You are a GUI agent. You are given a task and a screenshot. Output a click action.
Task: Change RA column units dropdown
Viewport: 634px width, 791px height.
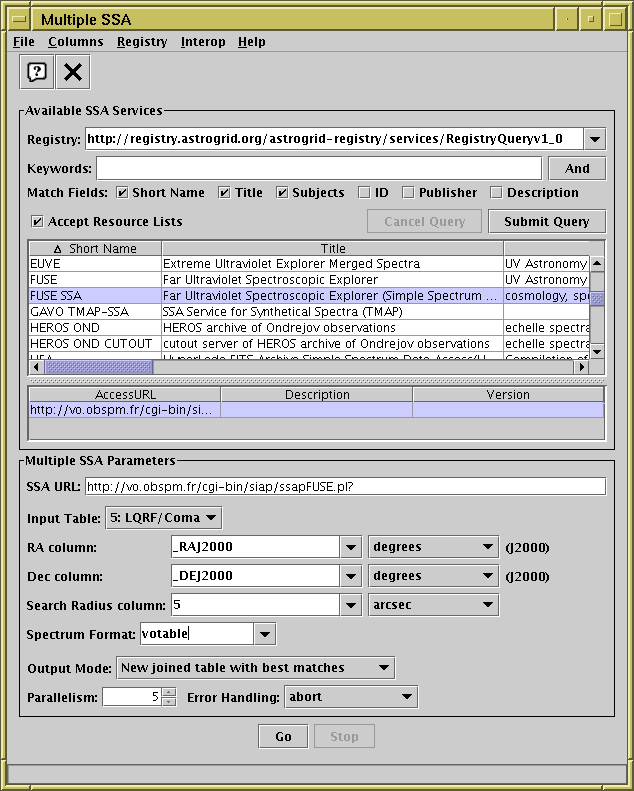pyautogui.click(x=433, y=547)
